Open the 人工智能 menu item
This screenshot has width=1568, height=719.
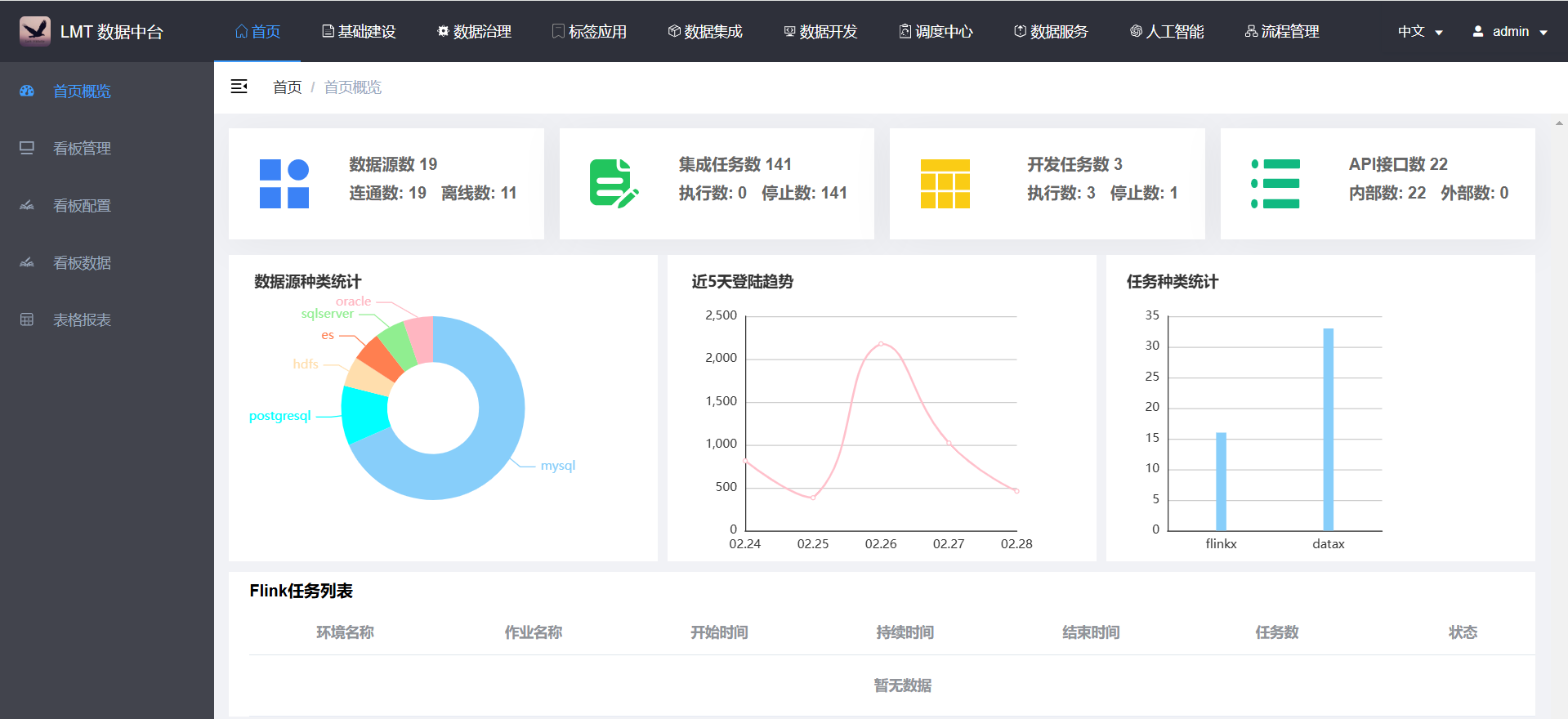pos(1167,31)
